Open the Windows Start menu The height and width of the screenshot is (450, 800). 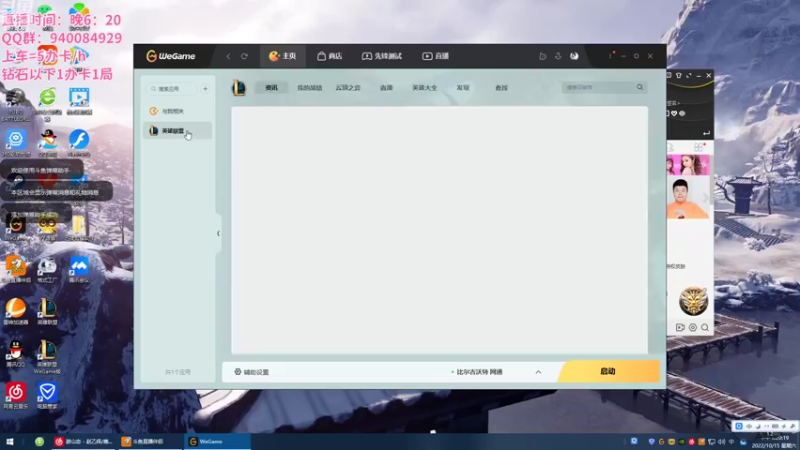(10, 441)
